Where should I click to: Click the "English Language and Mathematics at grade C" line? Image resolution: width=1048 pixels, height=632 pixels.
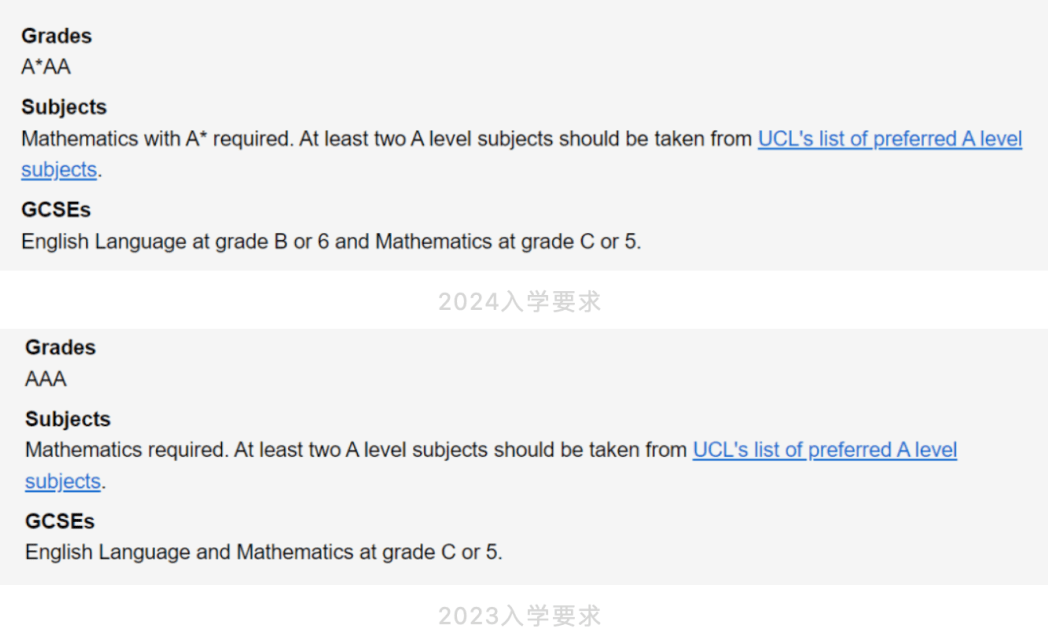(x=263, y=552)
